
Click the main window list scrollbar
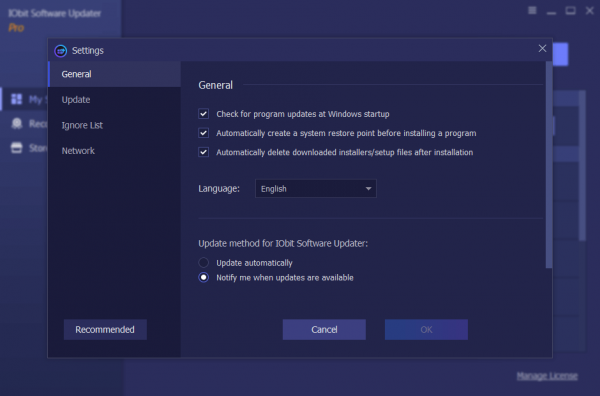click(582, 166)
